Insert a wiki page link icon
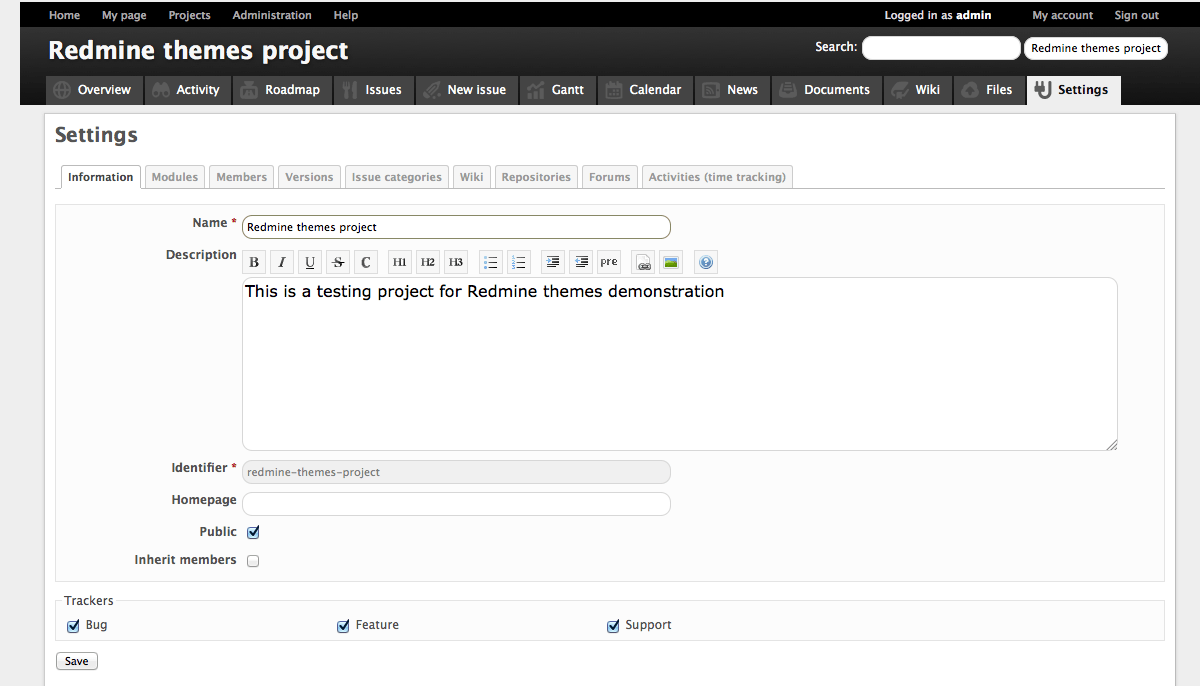This screenshot has height=686, width=1200. tap(644, 262)
